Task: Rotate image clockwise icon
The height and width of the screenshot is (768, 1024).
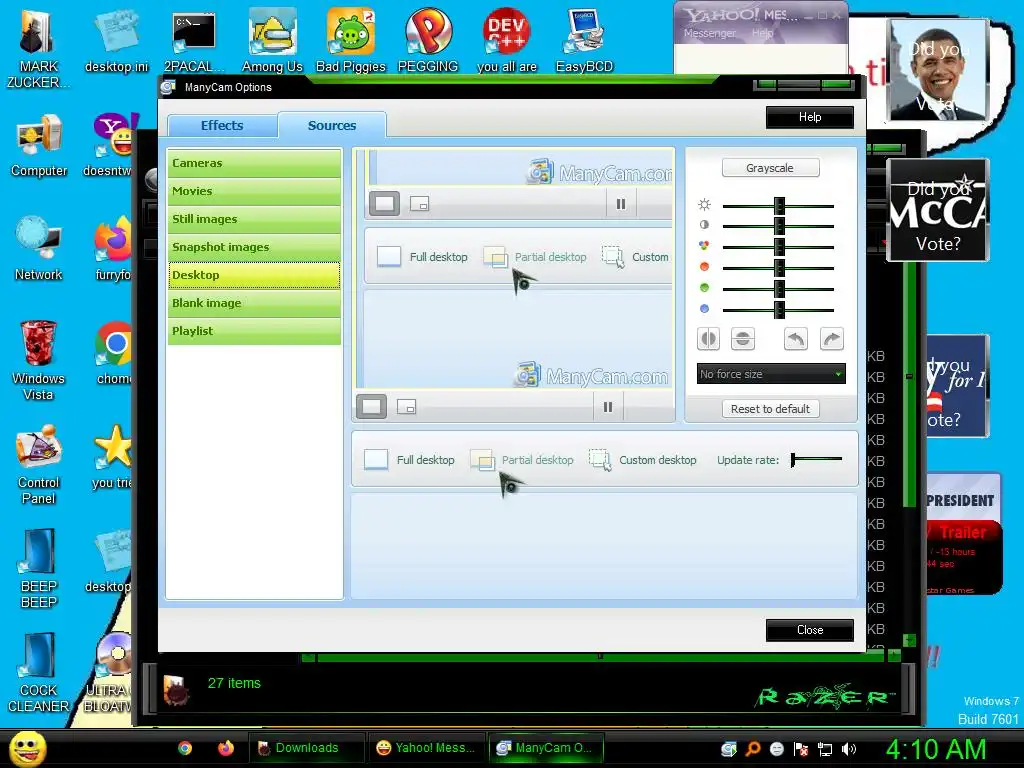Action: (x=831, y=339)
